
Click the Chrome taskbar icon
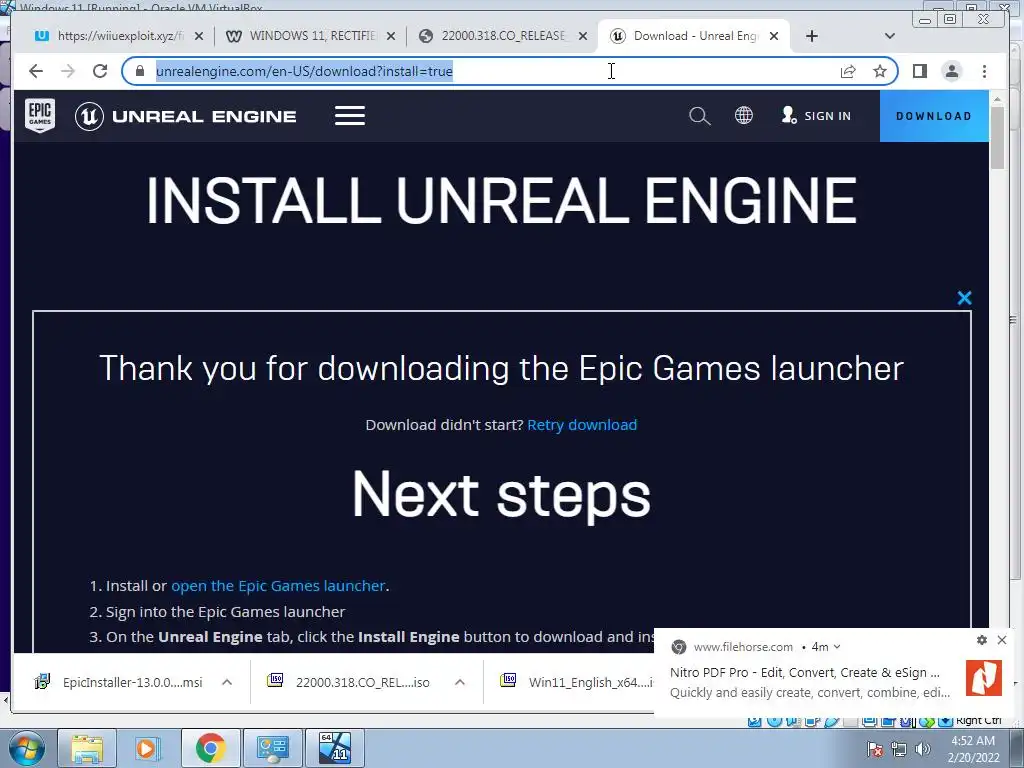pyautogui.click(x=210, y=748)
